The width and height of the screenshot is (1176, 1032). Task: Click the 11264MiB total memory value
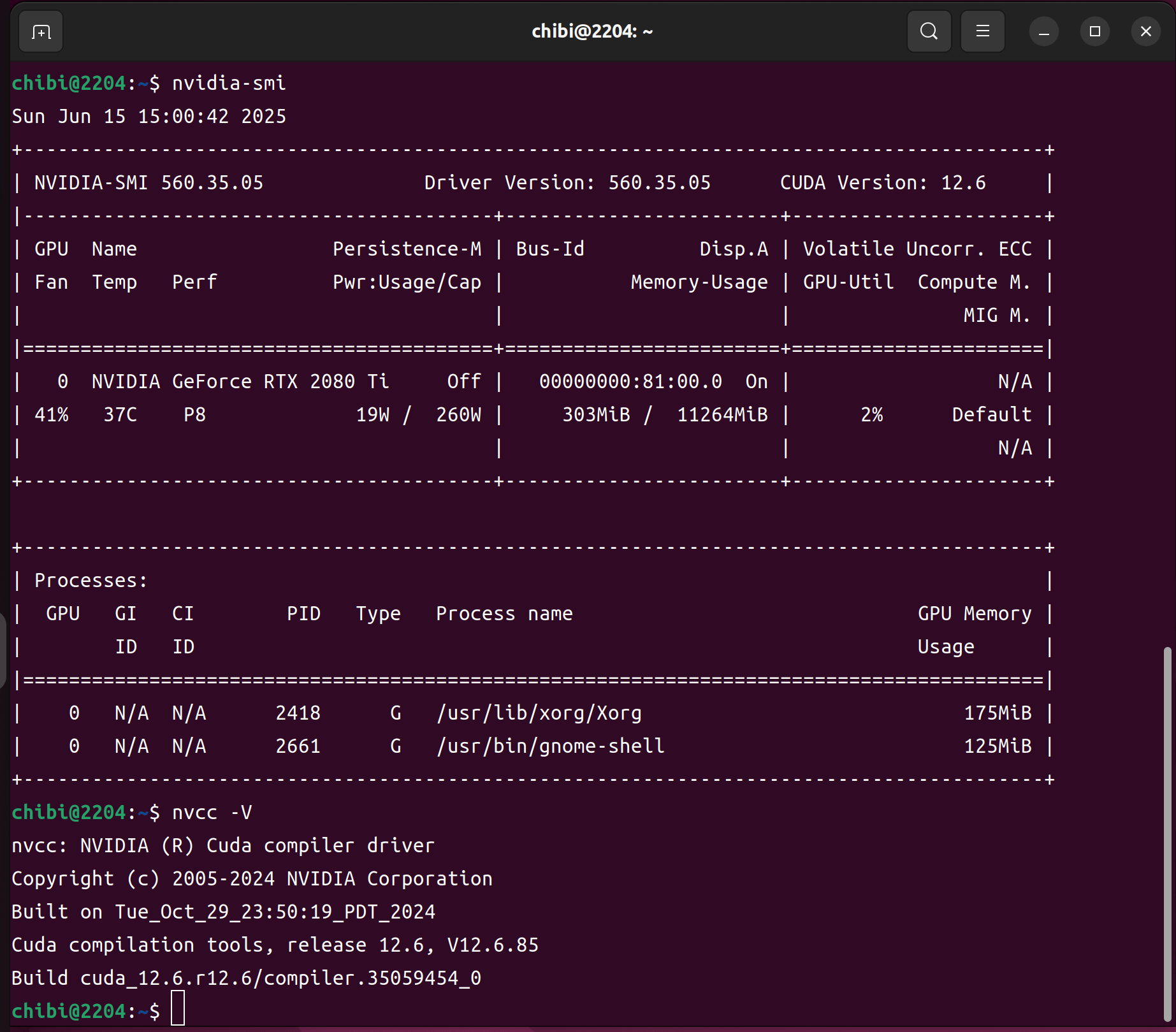(722, 415)
